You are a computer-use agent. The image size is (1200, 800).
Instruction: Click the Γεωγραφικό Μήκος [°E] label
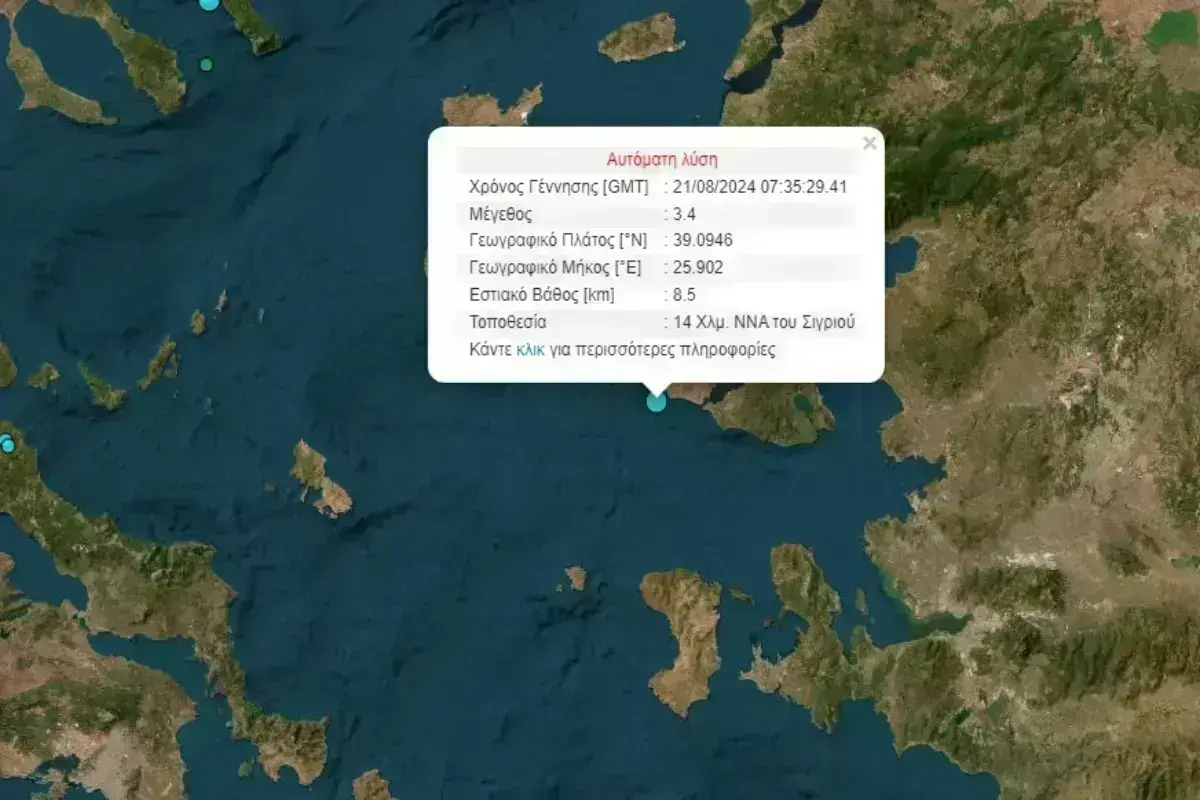[x=555, y=267]
